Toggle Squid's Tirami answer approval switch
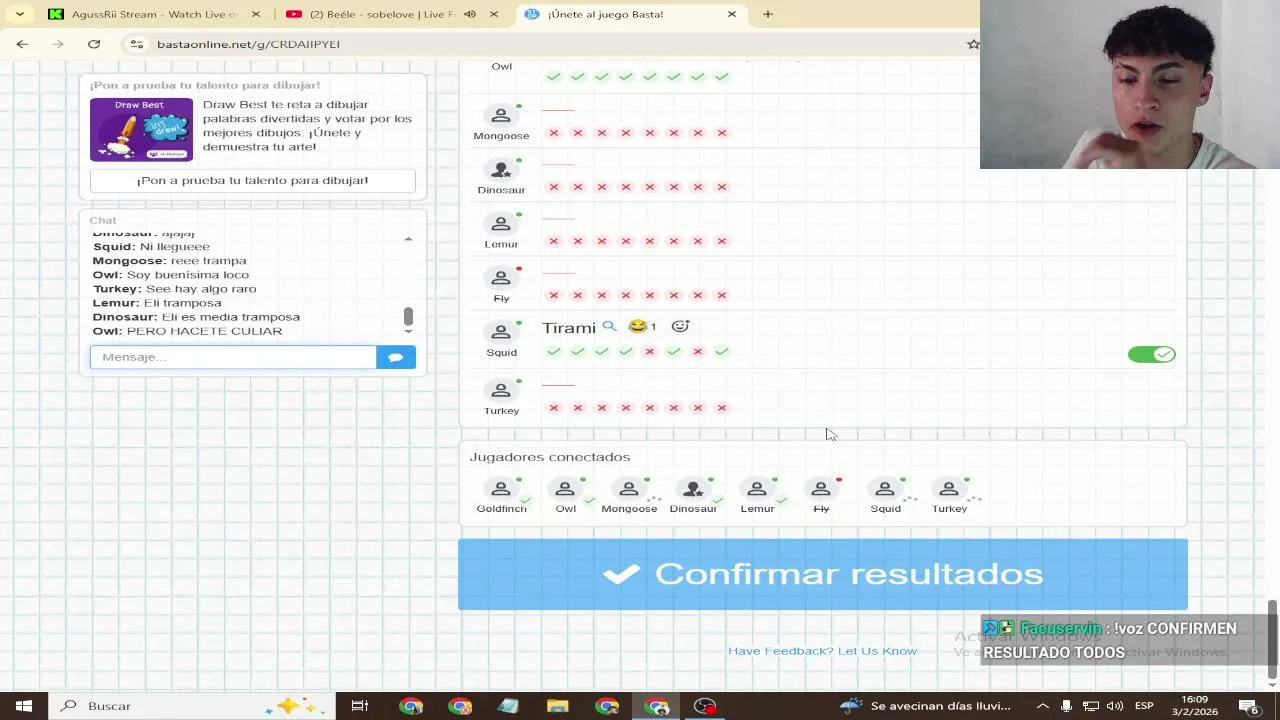The height and width of the screenshot is (720, 1280). [1152, 354]
